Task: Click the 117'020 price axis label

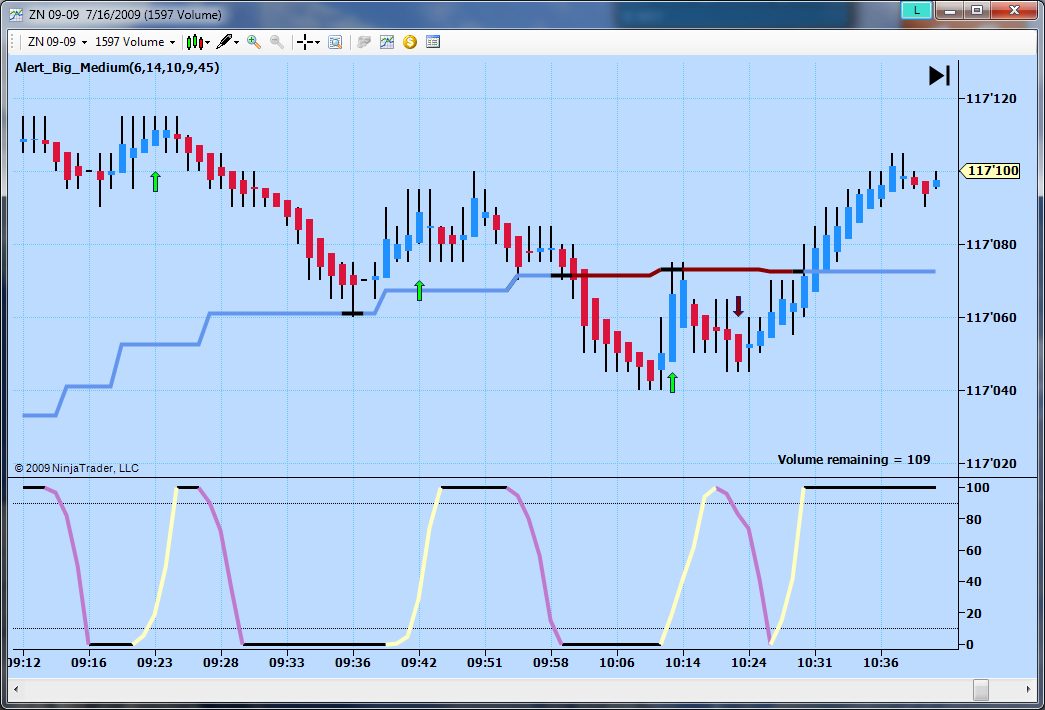Action: pyautogui.click(x=991, y=463)
